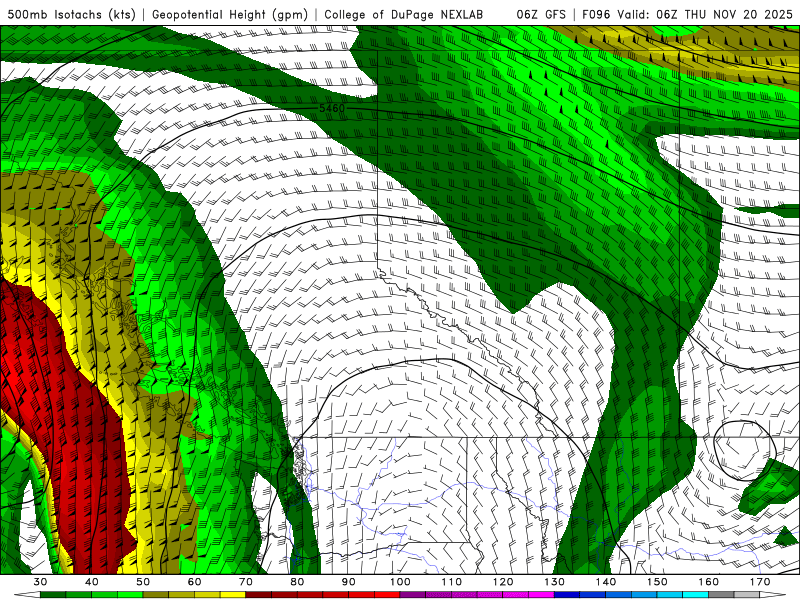Click the '170' value on the color scale
The image size is (800, 600).
tap(760, 582)
